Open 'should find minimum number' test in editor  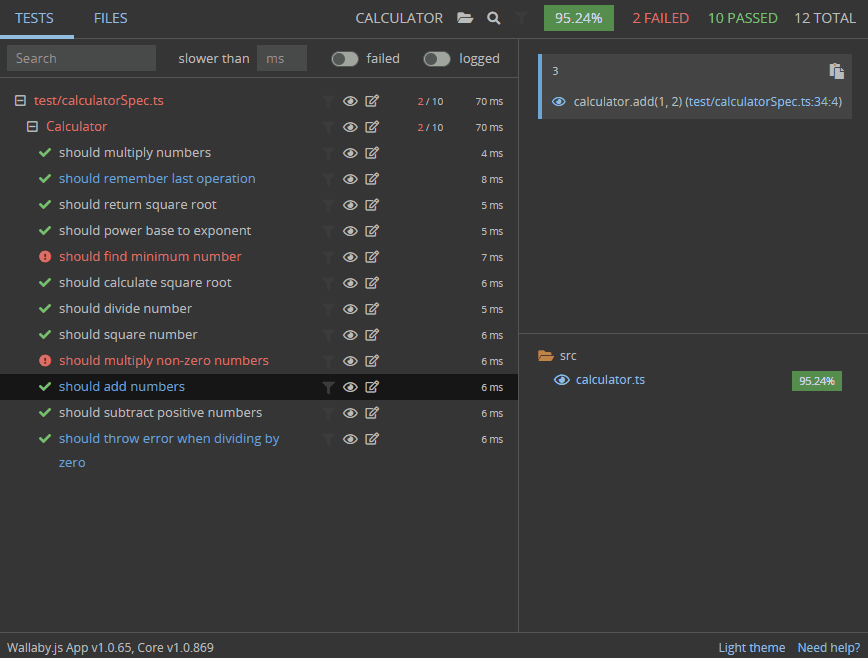tap(372, 257)
